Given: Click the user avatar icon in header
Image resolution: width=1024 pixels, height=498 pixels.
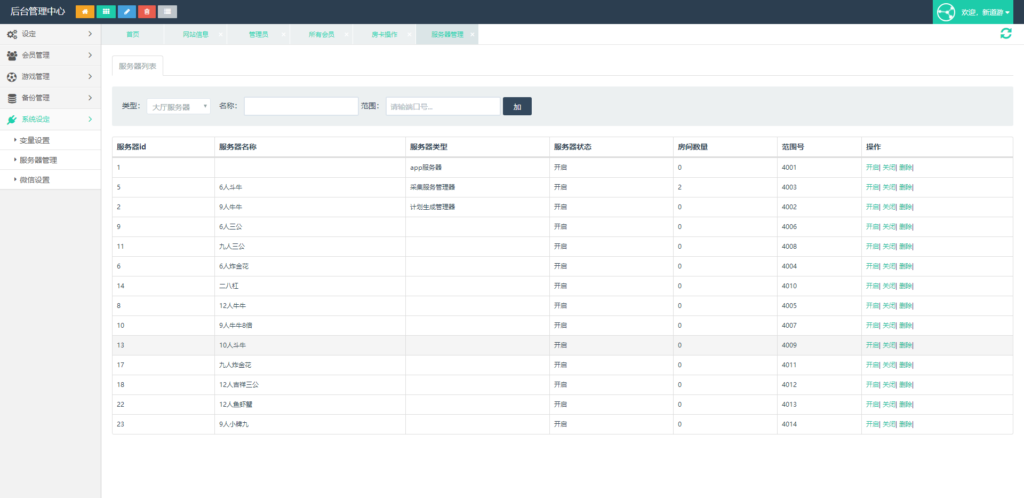Looking at the screenshot, I should tap(946, 12).
